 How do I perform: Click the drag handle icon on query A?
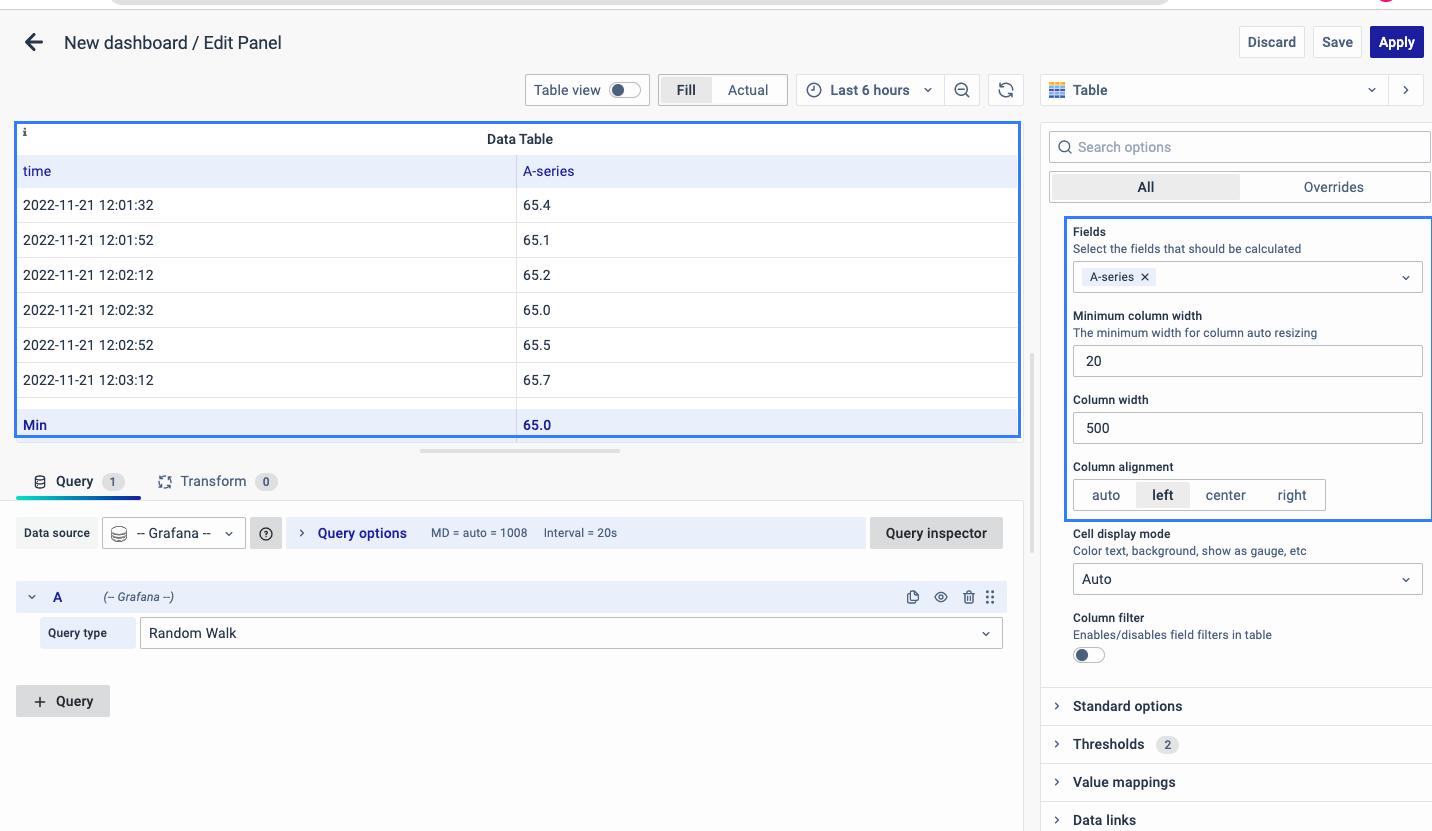[990, 597]
